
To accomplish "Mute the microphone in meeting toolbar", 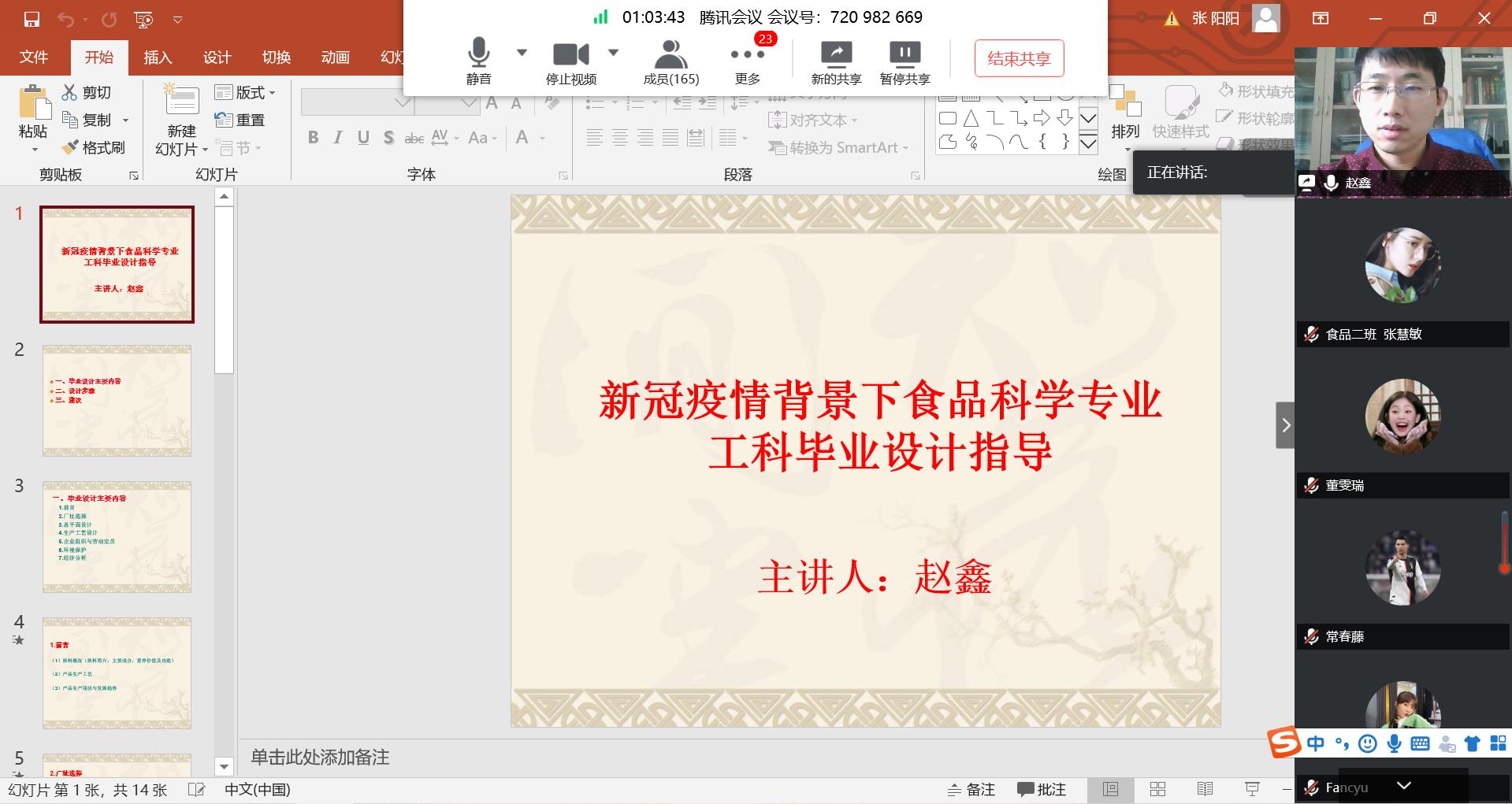I will point(478,54).
